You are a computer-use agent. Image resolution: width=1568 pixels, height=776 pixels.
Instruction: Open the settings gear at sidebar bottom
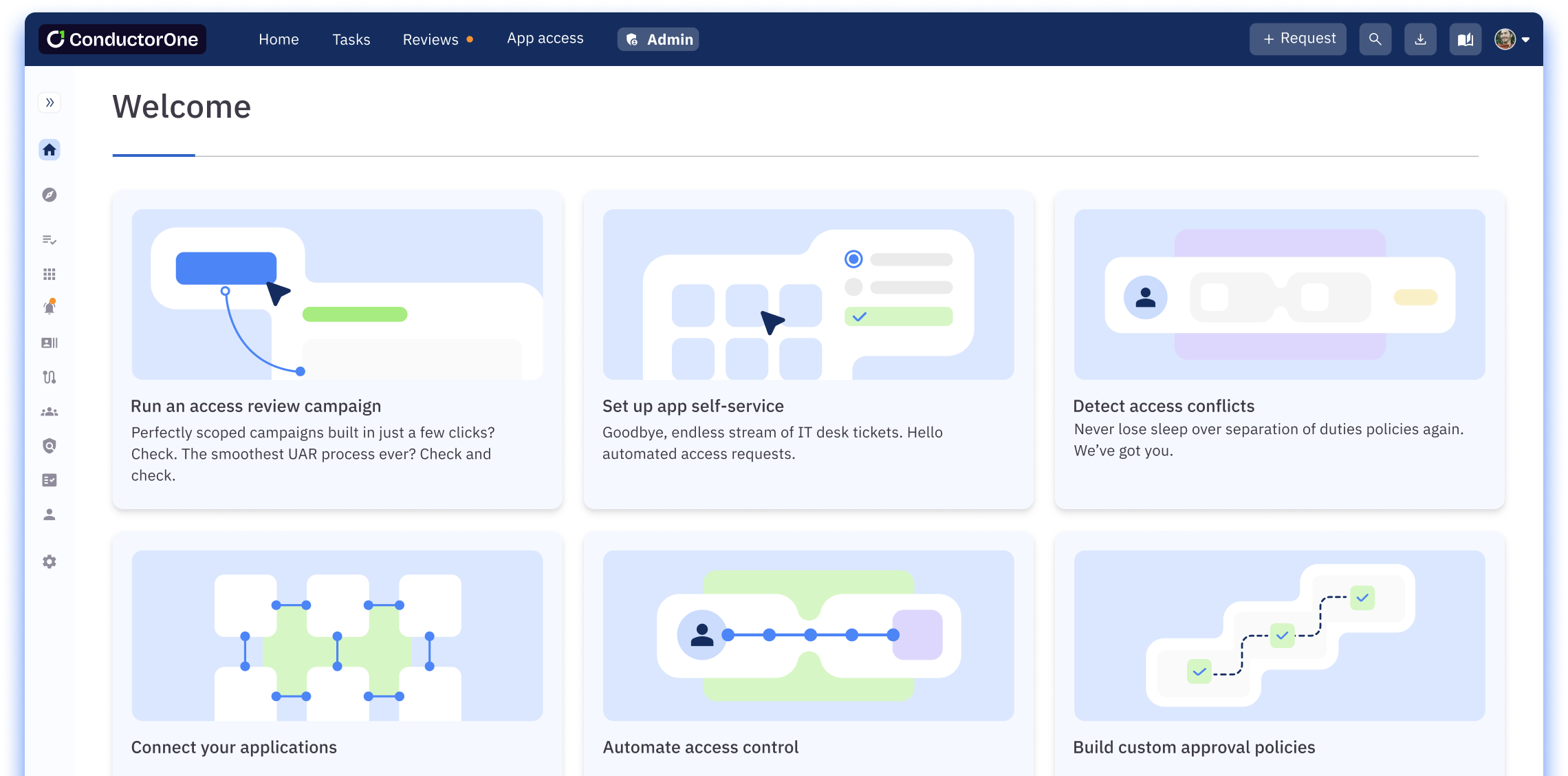pos(49,561)
